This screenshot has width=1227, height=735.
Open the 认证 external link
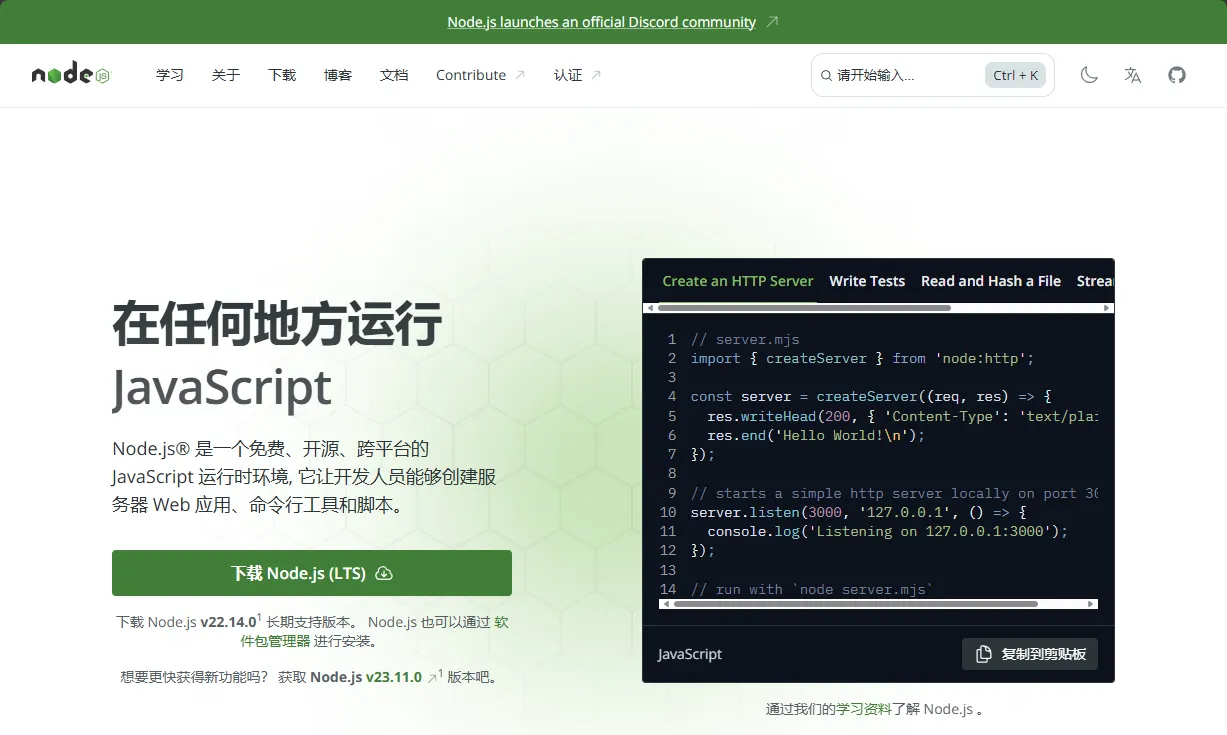(577, 75)
